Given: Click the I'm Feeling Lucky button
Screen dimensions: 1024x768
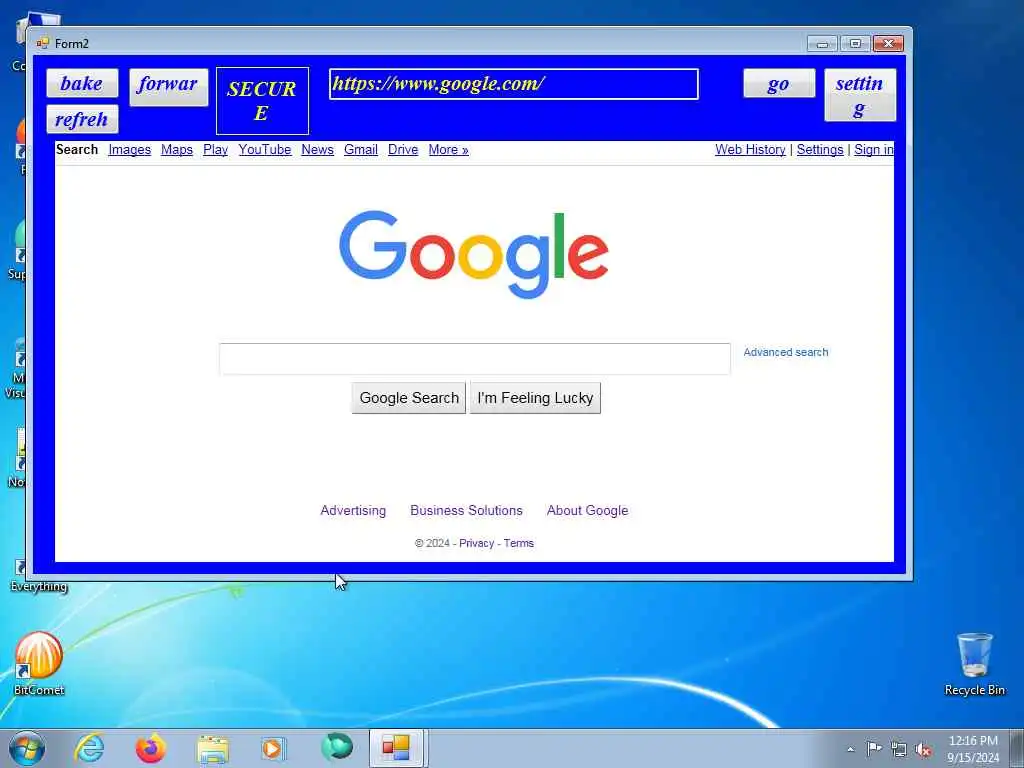Looking at the screenshot, I should (536, 398).
